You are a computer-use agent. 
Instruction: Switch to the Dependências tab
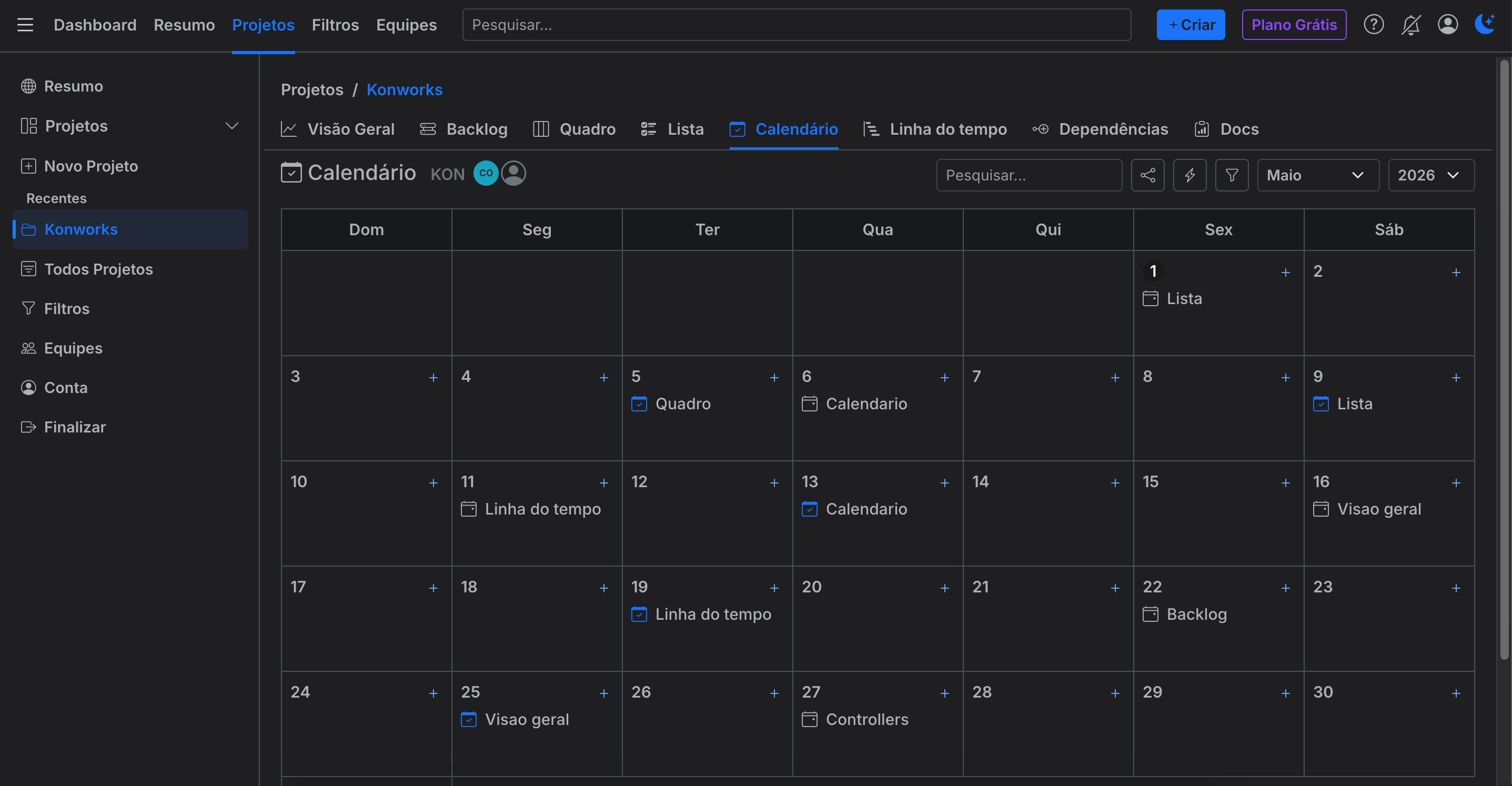[1100, 129]
